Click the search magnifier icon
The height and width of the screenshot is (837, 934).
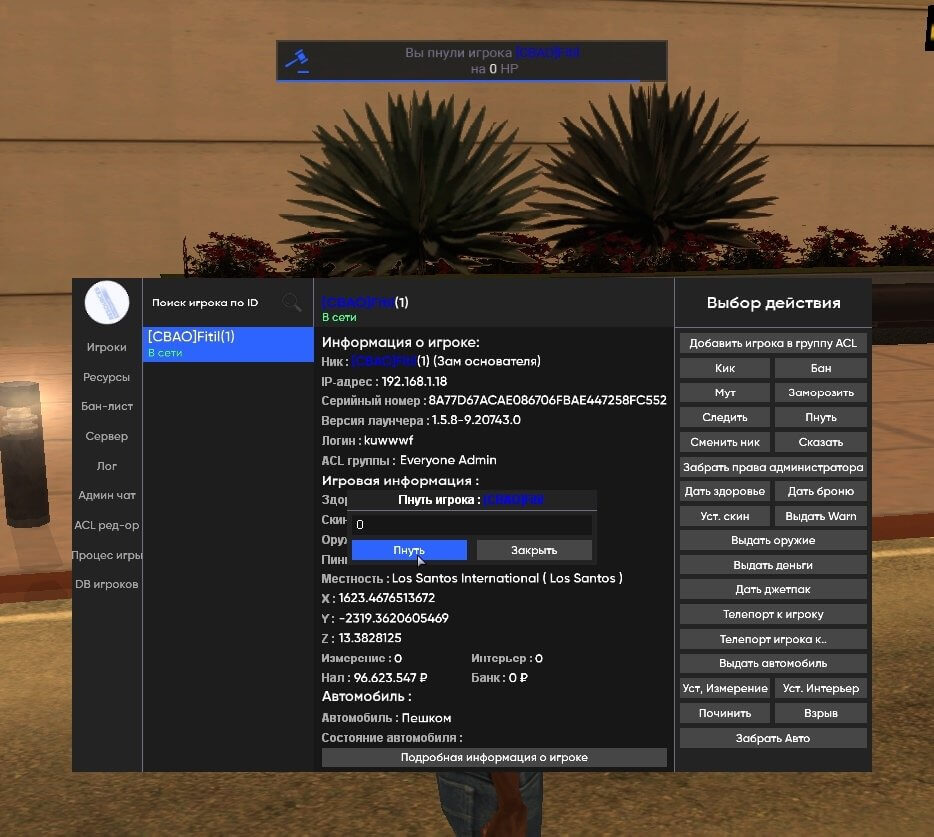point(291,303)
